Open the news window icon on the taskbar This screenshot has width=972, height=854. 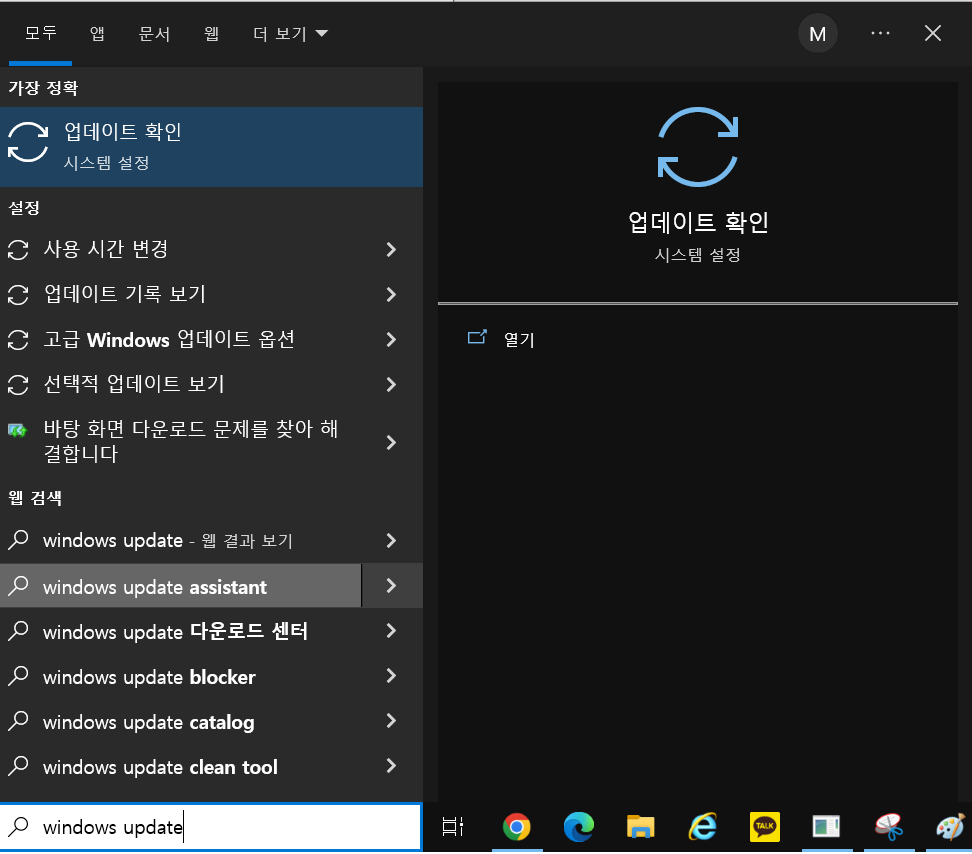(826, 827)
